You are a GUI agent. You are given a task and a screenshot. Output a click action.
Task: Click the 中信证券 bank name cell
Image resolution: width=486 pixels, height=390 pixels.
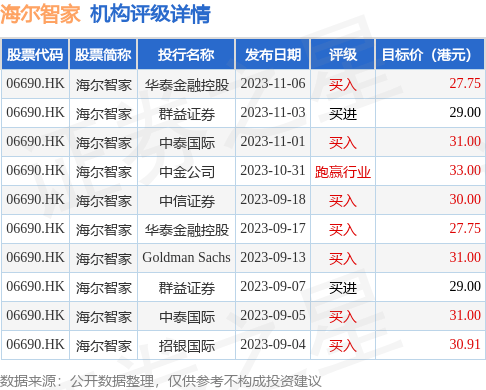186,200
